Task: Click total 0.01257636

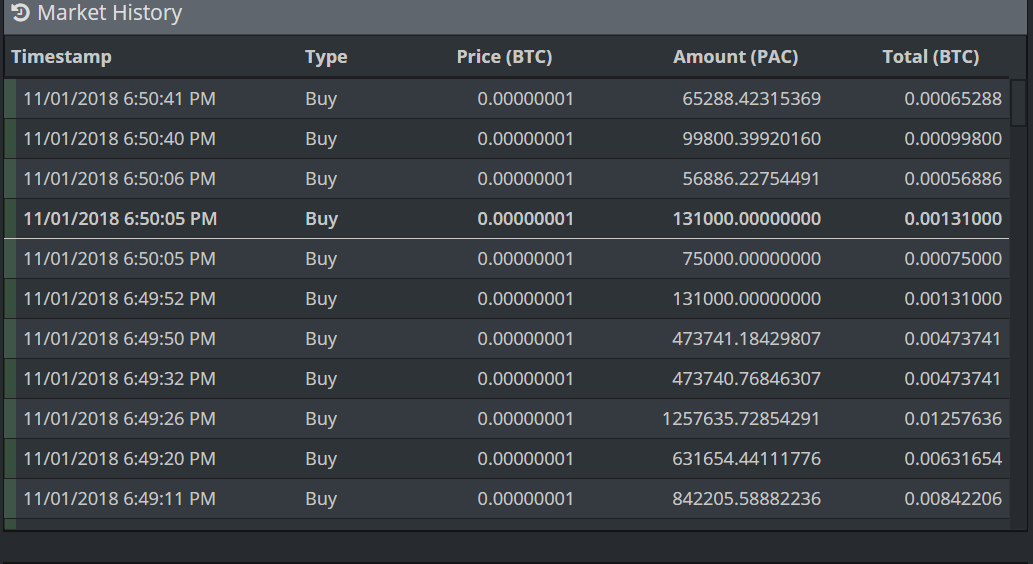Action: [x=953, y=419]
